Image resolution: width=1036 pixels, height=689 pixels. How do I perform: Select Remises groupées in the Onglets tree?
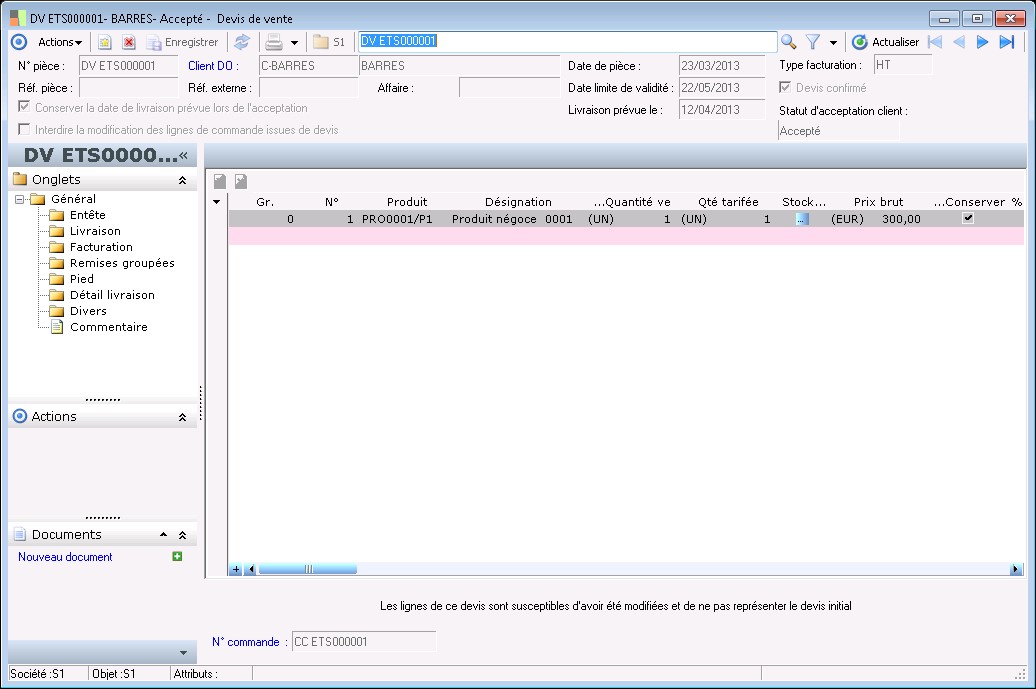[121, 263]
